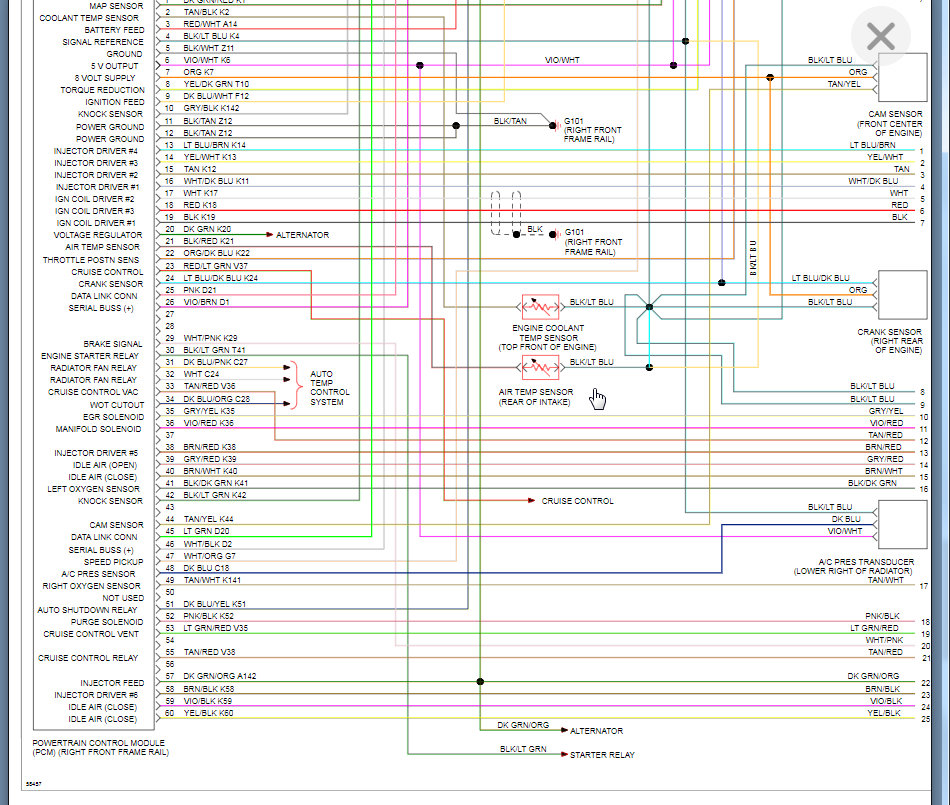The height and width of the screenshot is (805, 950).
Task: Click the Air Temp Sensor resistor symbol
Action: (x=540, y=367)
